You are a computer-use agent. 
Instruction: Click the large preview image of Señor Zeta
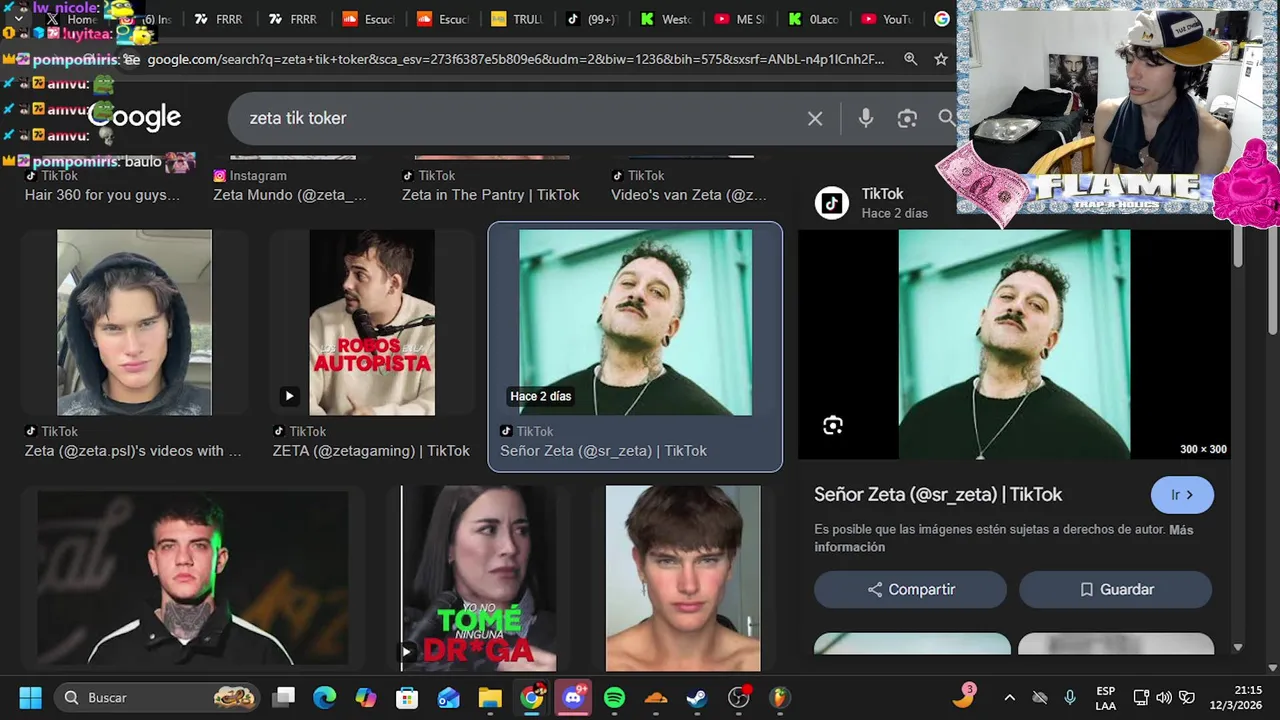1014,344
